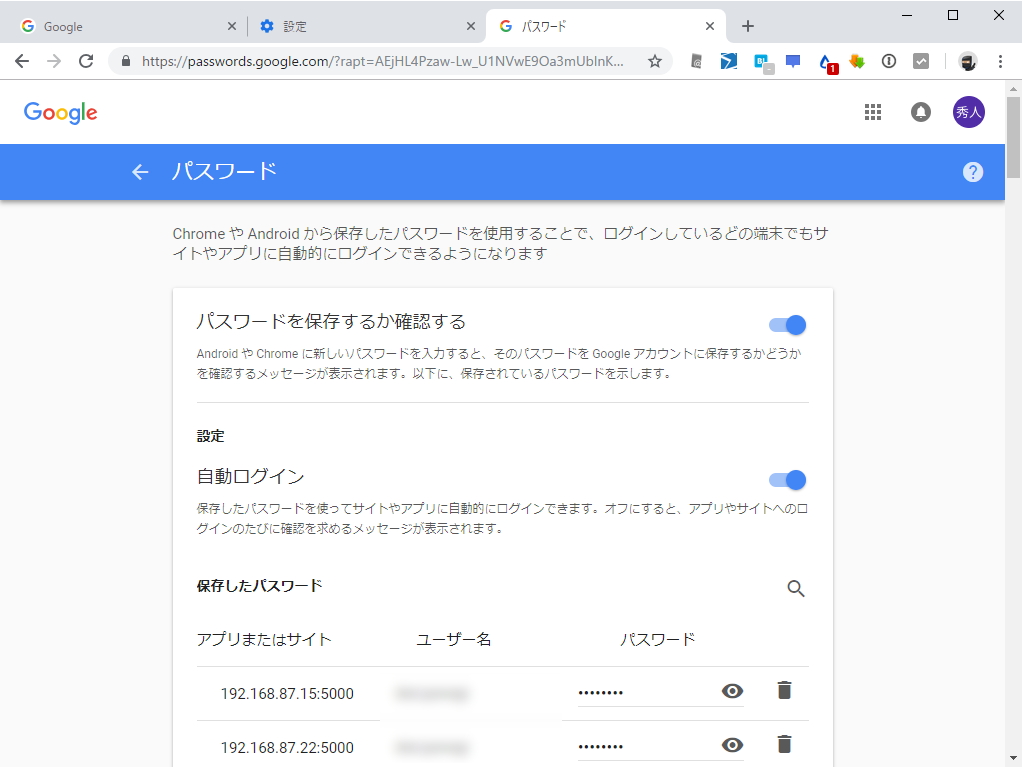Click the bookmark star in address bar
The image size is (1022, 767).
tap(654, 61)
